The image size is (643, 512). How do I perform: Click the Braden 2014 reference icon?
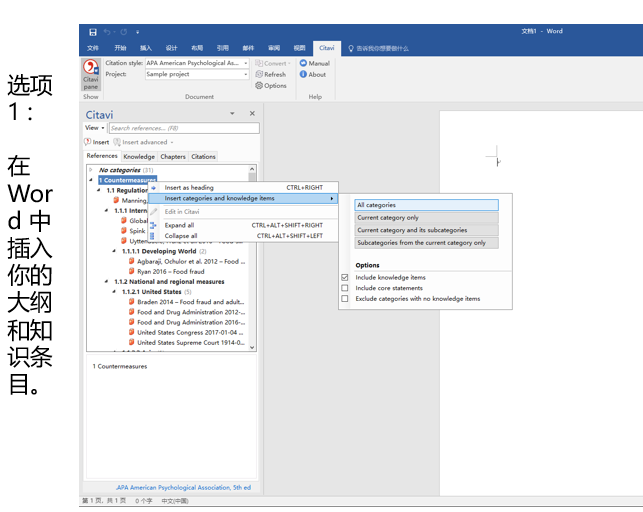pos(132,301)
